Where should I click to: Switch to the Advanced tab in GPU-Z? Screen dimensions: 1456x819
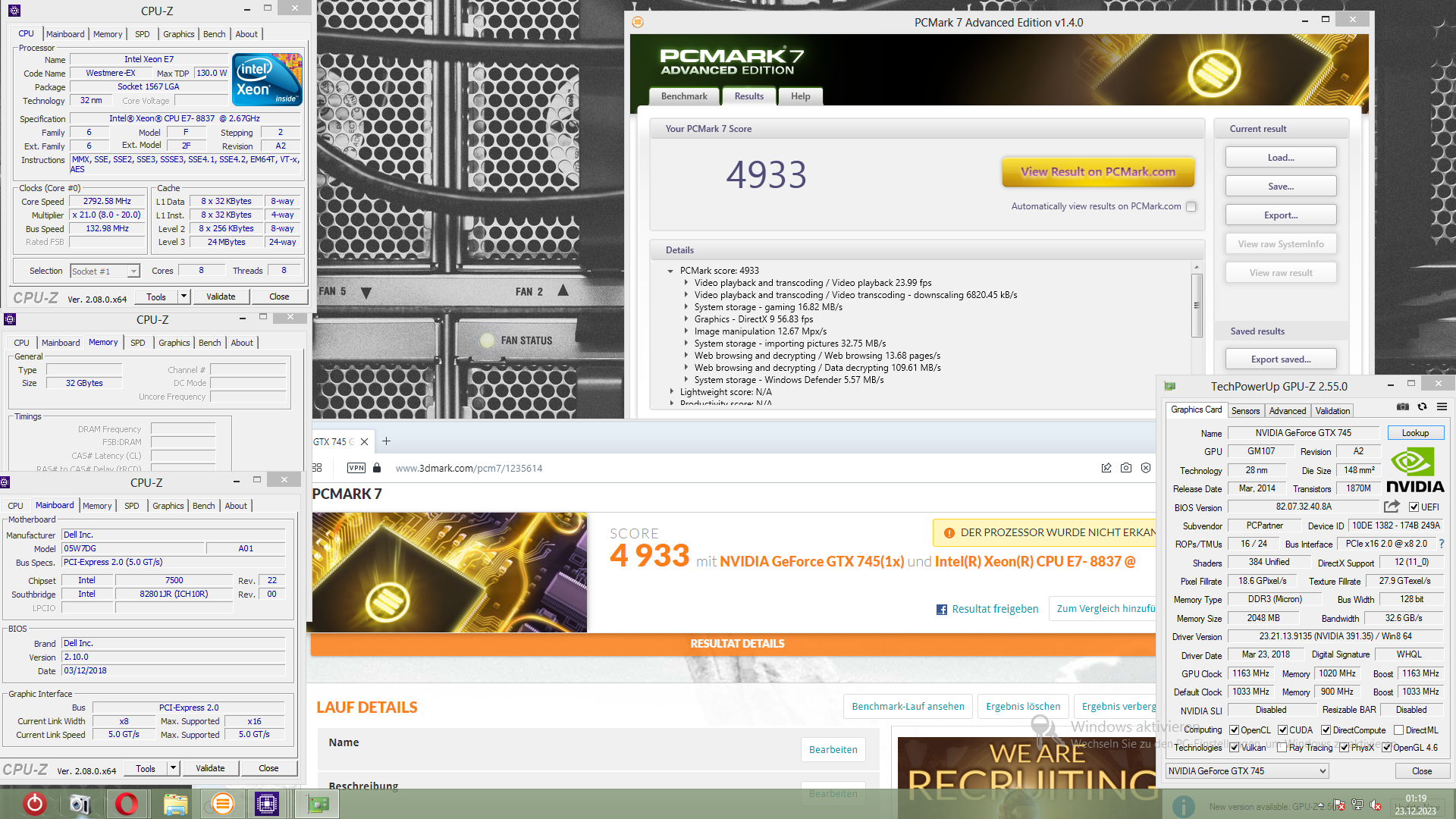(x=1288, y=411)
